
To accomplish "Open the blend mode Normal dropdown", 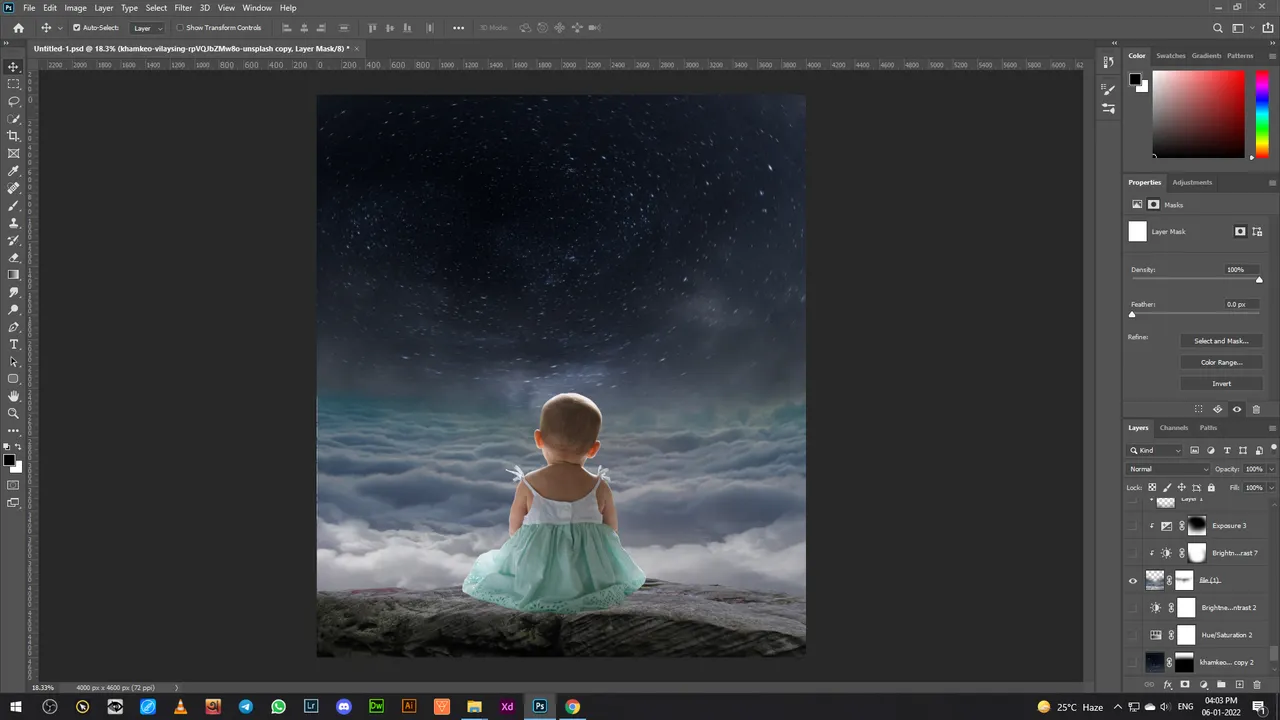I will pyautogui.click(x=1169, y=469).
